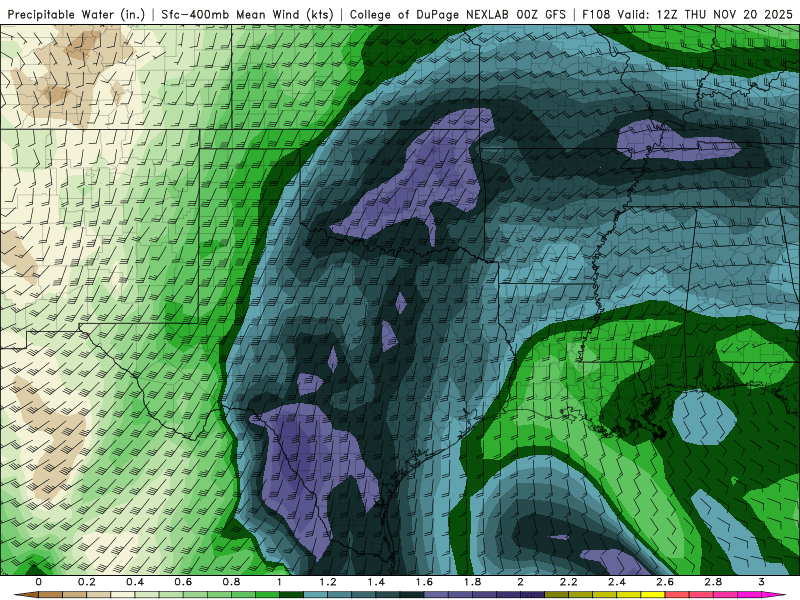The image size is (800, 600).
Task: Click the '0' color scale label
Action: [x=39, y=582]
